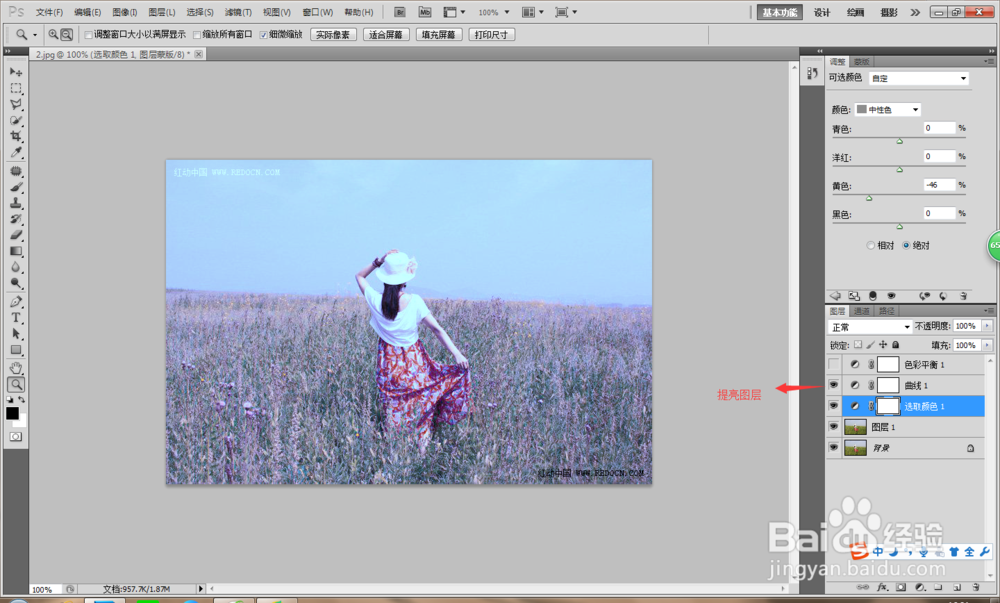Select the History Brush tool
The image size is (1000, 603).
pos(16,219)
